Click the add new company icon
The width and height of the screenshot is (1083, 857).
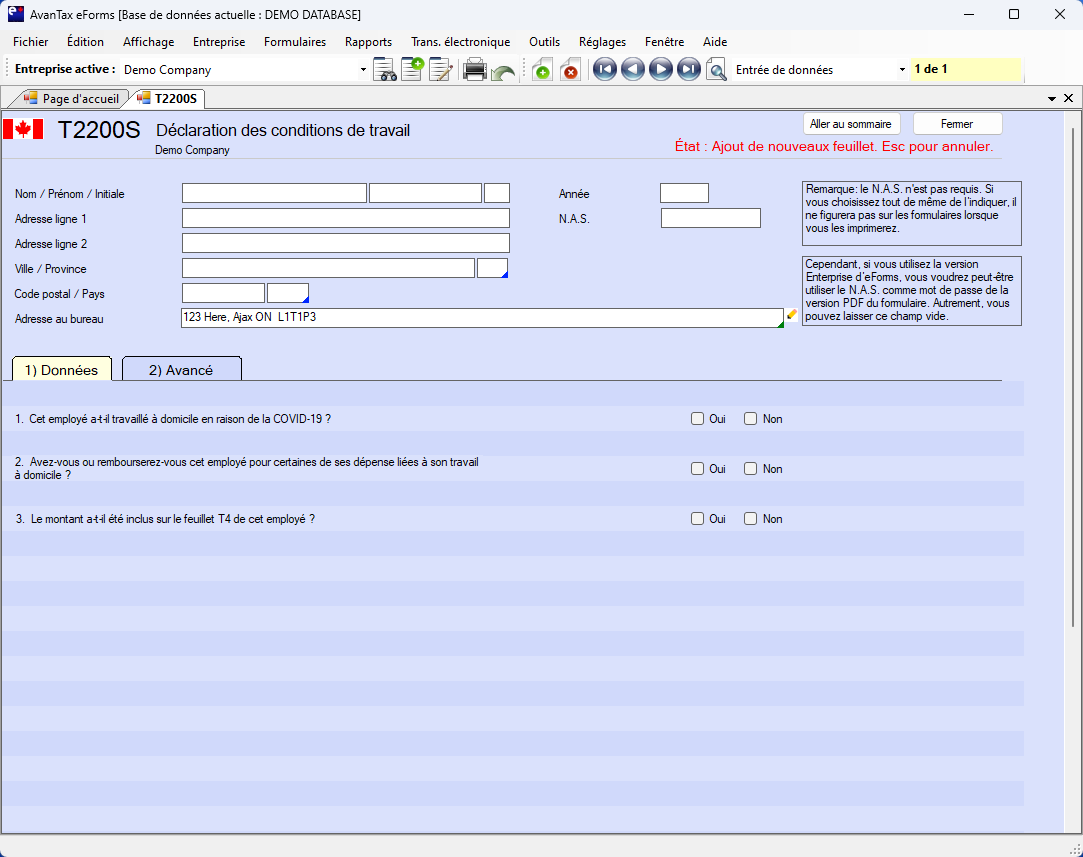pos(412,70)
